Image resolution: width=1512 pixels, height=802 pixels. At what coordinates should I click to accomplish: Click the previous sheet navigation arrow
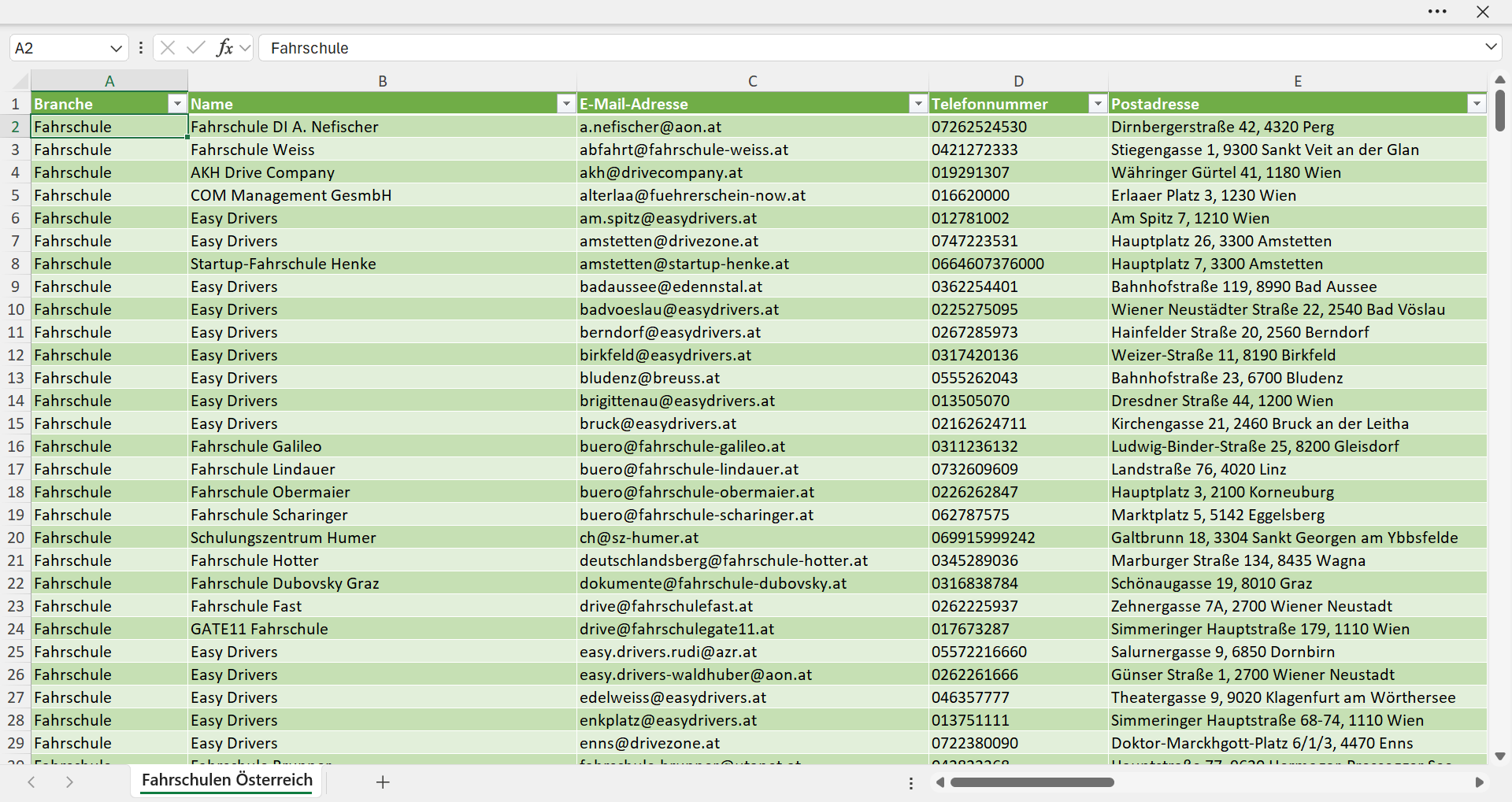tap(31, 782)
